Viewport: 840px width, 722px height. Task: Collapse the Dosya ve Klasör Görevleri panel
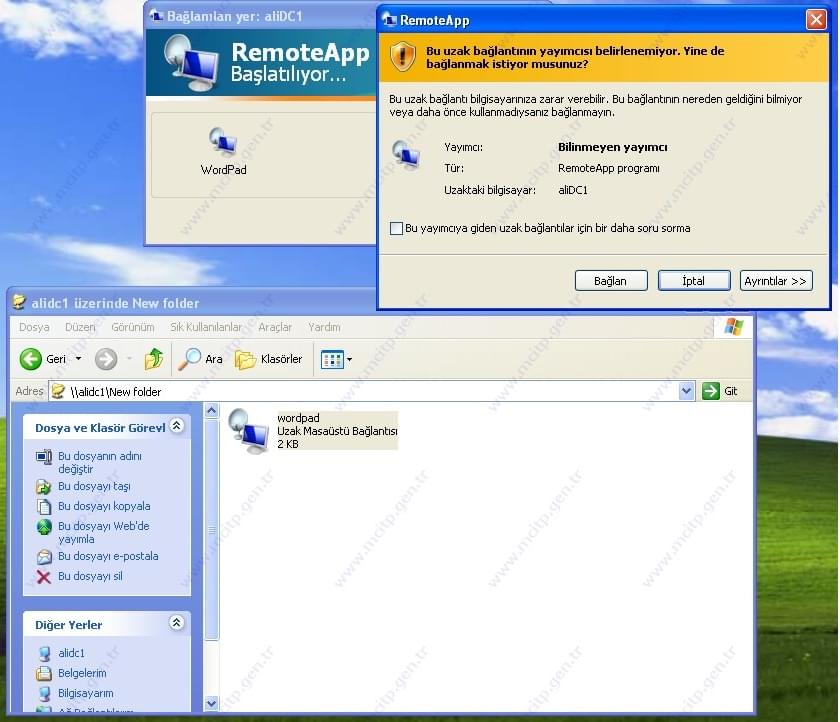coord(177,425)
